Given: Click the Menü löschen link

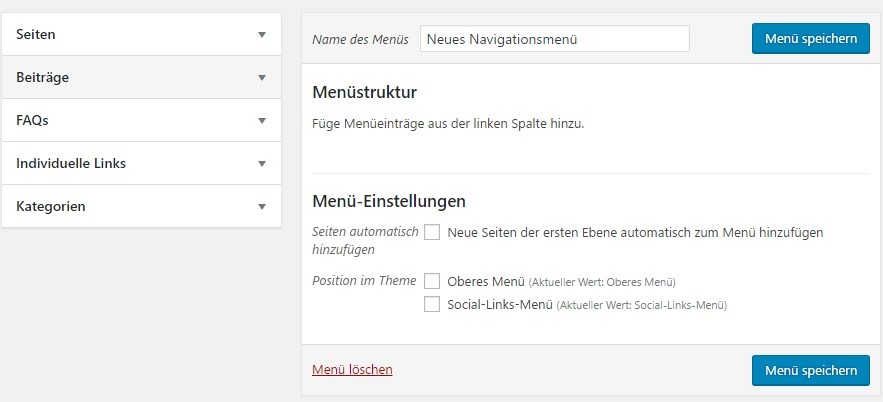Looking at the screenshot, I should [352, 369].
